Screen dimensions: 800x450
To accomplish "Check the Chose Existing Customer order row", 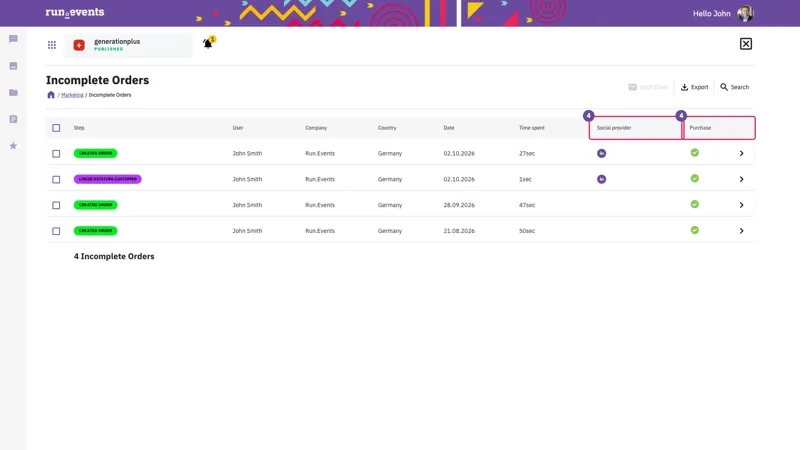I will pyautogui.click(x=56, y=180).
